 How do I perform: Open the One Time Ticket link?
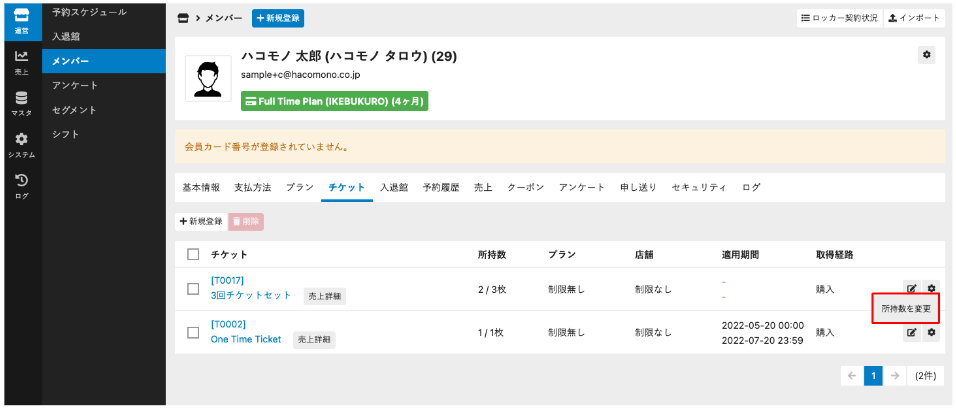[x=246, y=339]
